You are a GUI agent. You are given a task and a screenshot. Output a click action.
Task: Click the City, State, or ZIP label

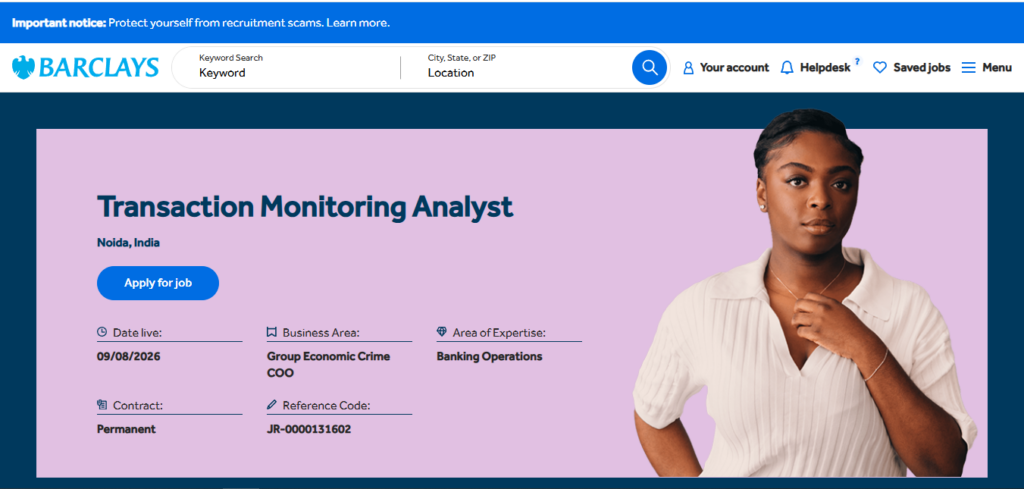(462, 57)
